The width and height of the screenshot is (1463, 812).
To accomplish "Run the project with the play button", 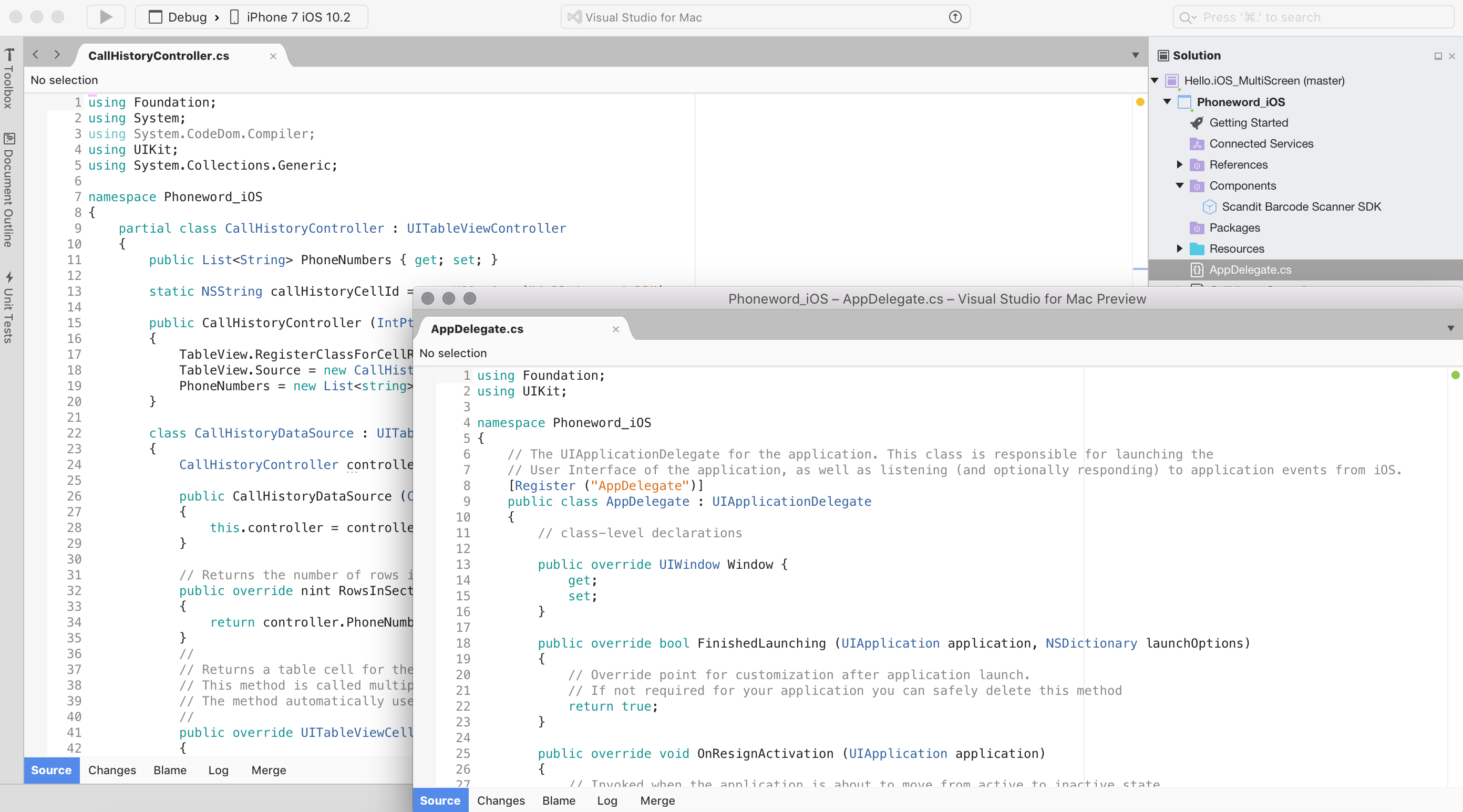I will (106, 17).
